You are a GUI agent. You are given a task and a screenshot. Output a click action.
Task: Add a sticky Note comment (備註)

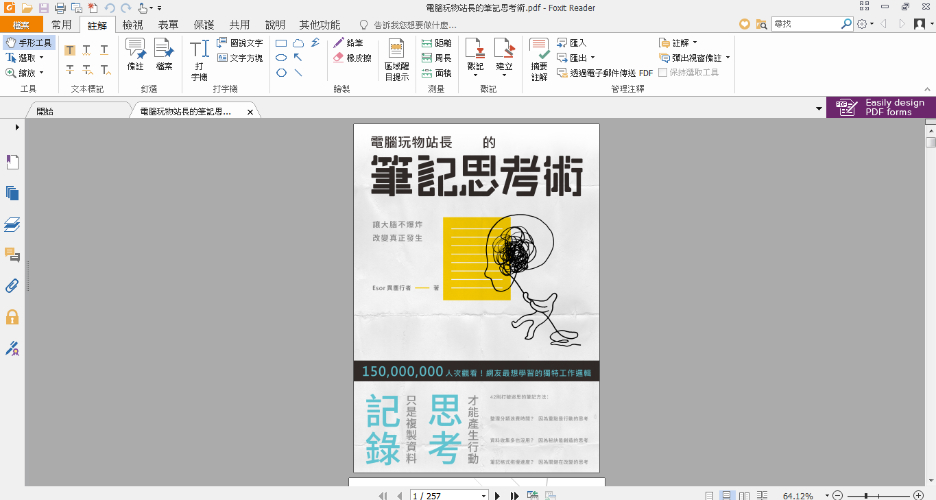click(x=136, y=55)
